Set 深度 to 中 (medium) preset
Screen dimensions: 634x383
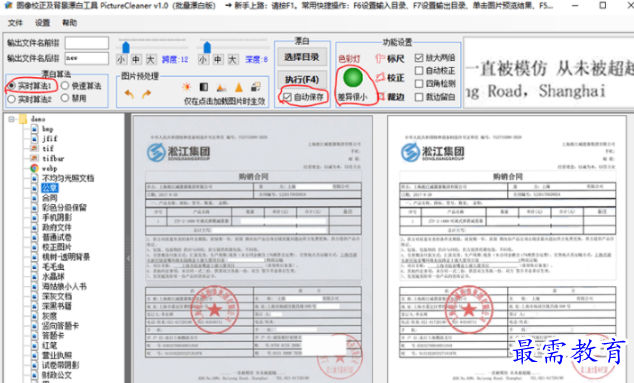pyautogui.click(x=218, y=60)
